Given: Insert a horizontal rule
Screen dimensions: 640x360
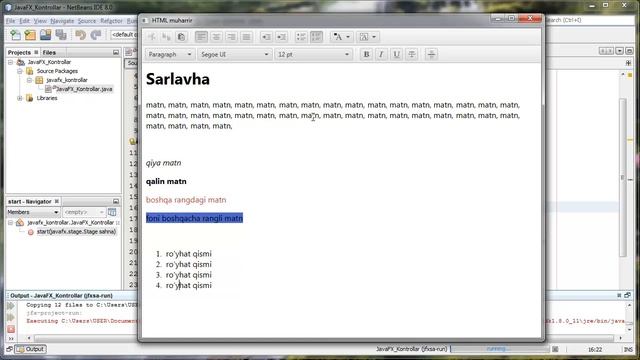Looking at the screenshot, I should click(x=431, y=54).
